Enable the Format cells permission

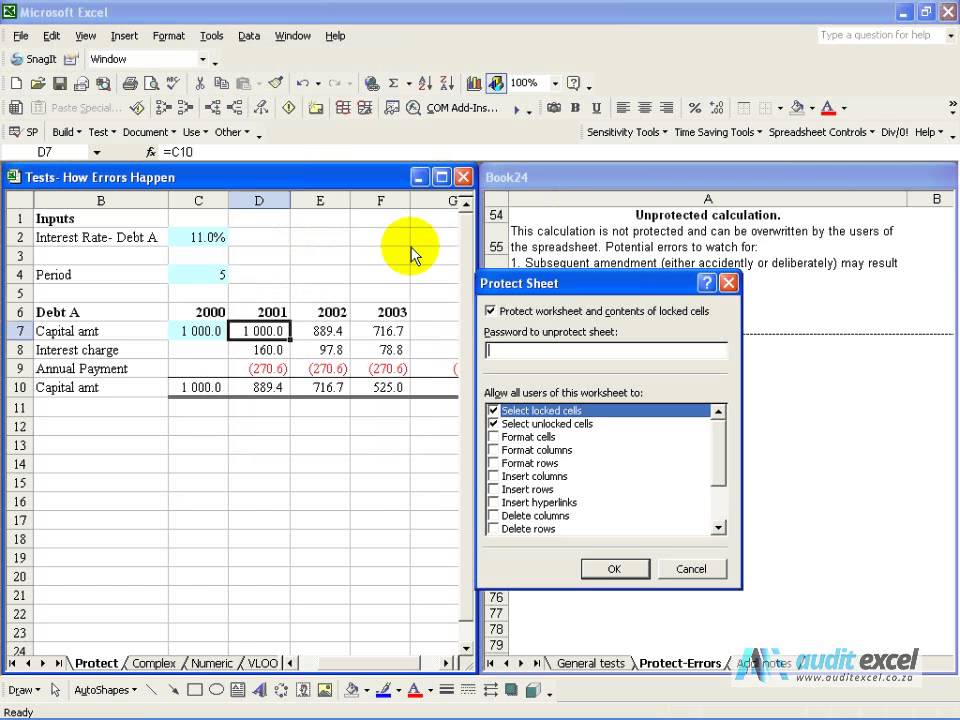pyautogui.click(x=493, y=437)
